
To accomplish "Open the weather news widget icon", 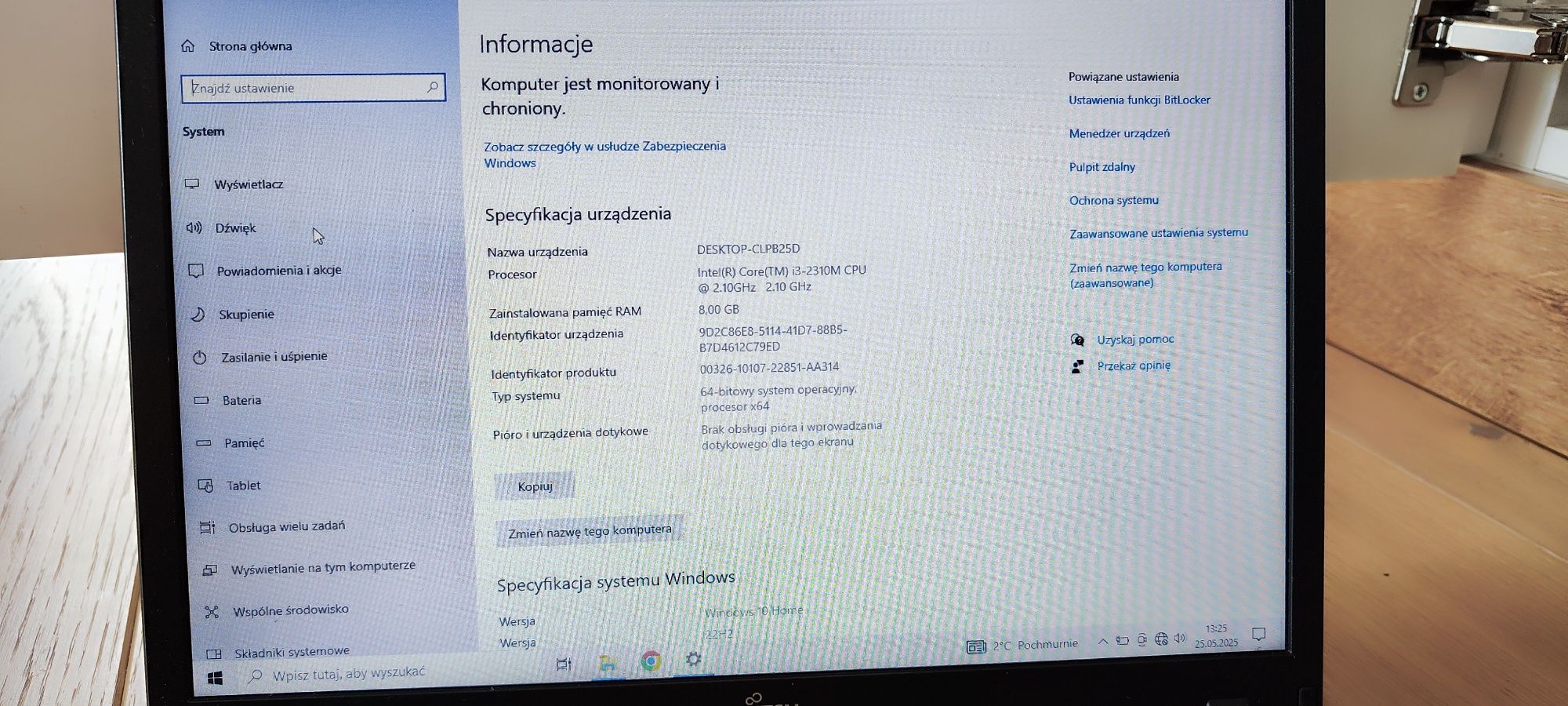I will pos(976,646).
